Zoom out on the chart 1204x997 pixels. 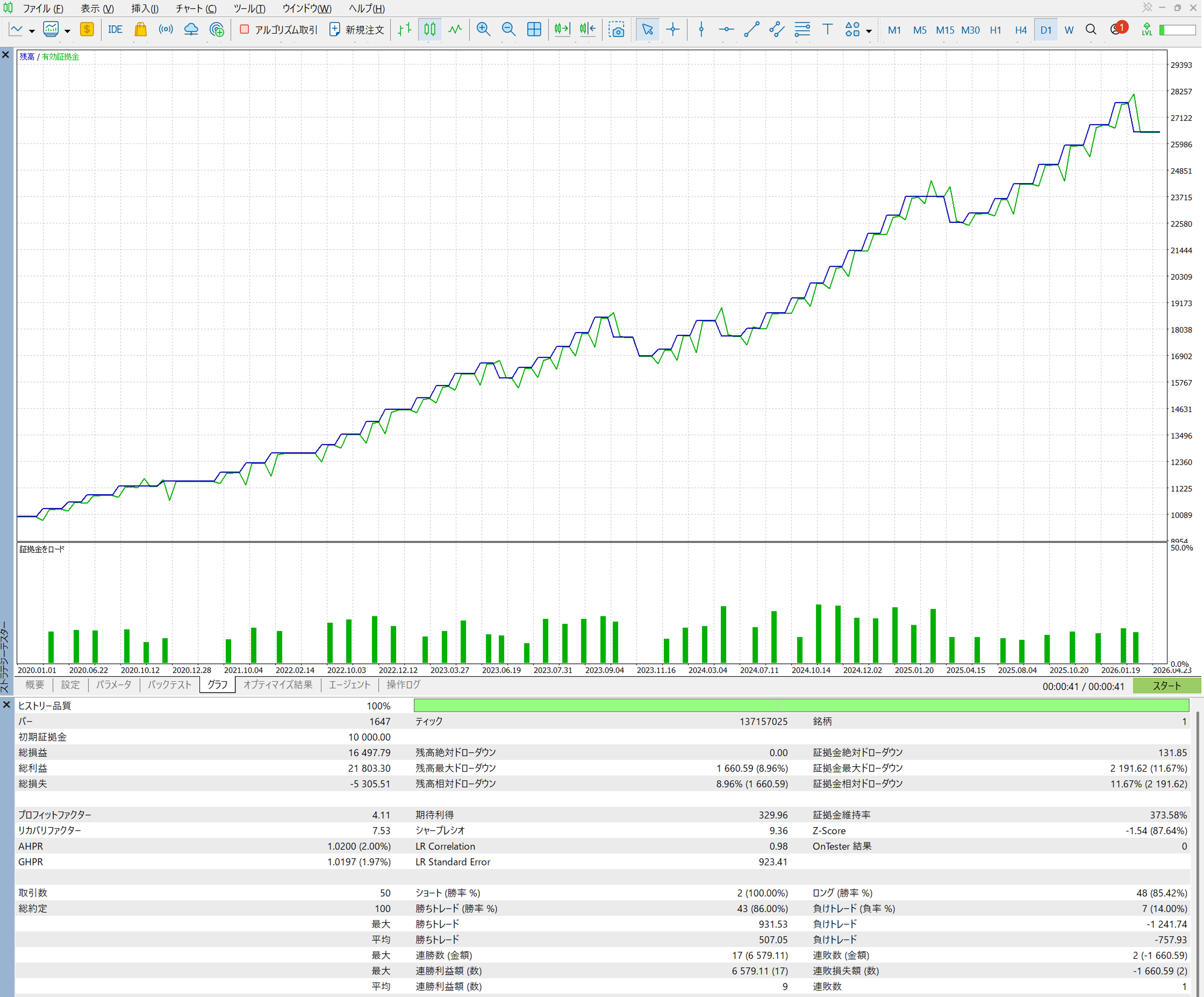click(x=509, y=29)
